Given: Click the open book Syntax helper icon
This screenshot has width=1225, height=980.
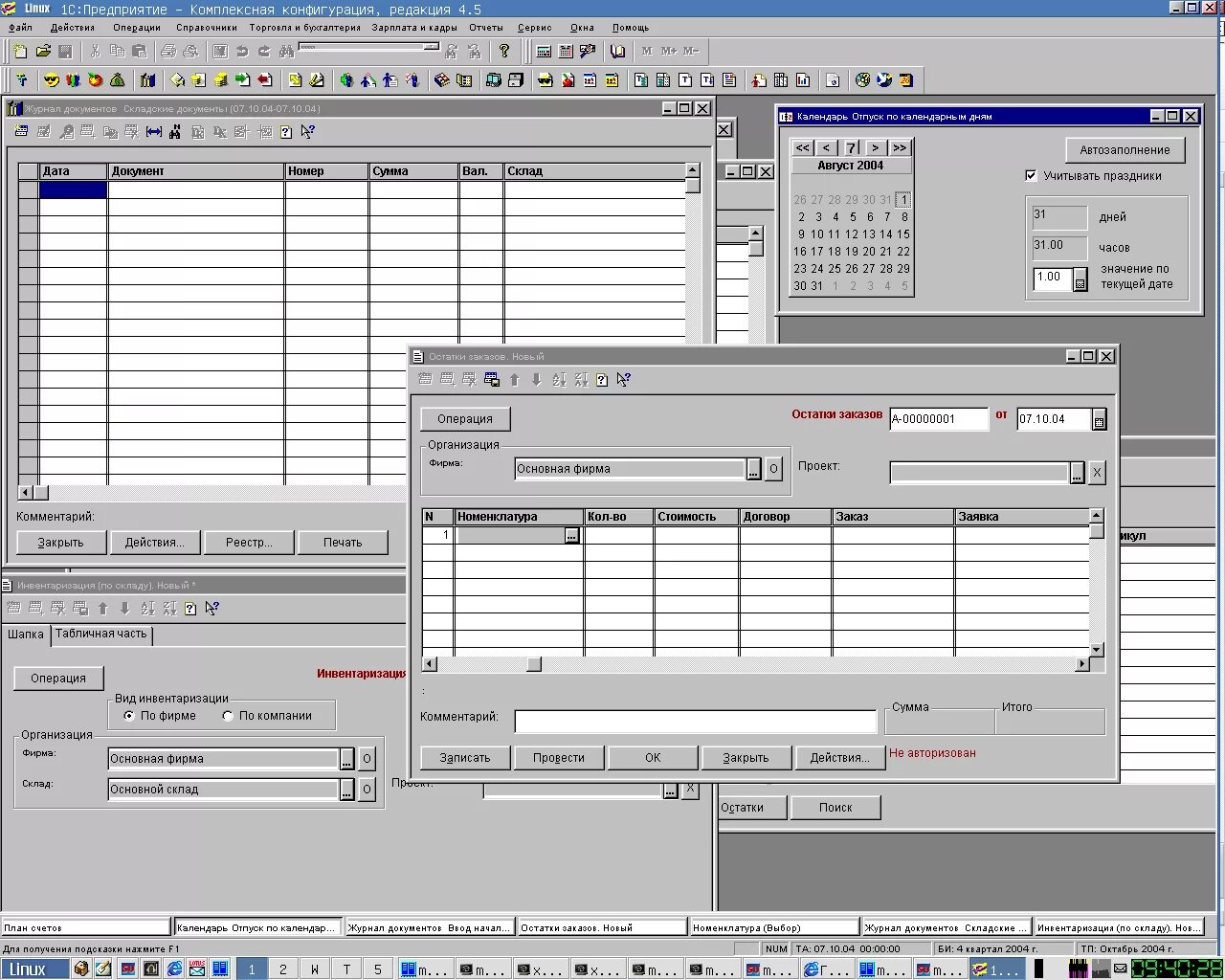Looking at the screenshot, I should coord(618,51).
